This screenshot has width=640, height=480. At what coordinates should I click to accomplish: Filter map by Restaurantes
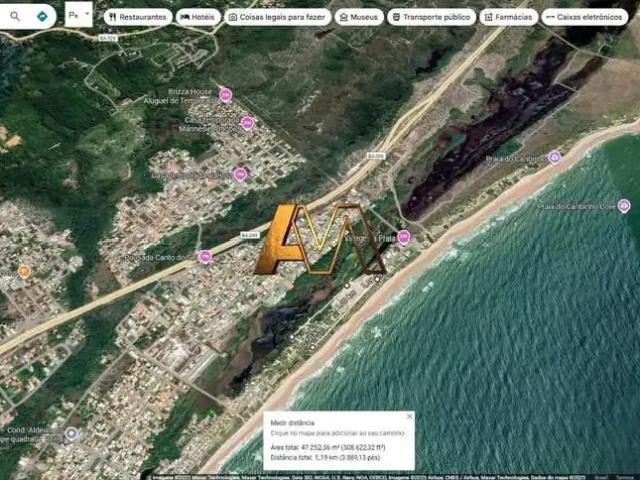coord(137,17)
